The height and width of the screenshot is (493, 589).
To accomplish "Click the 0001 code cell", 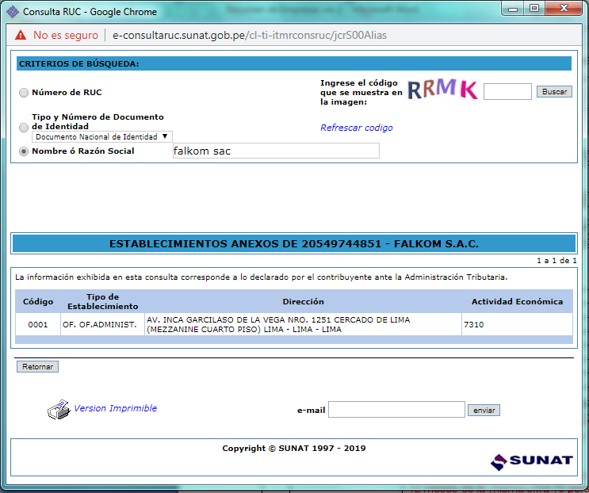I will point(38,325).
